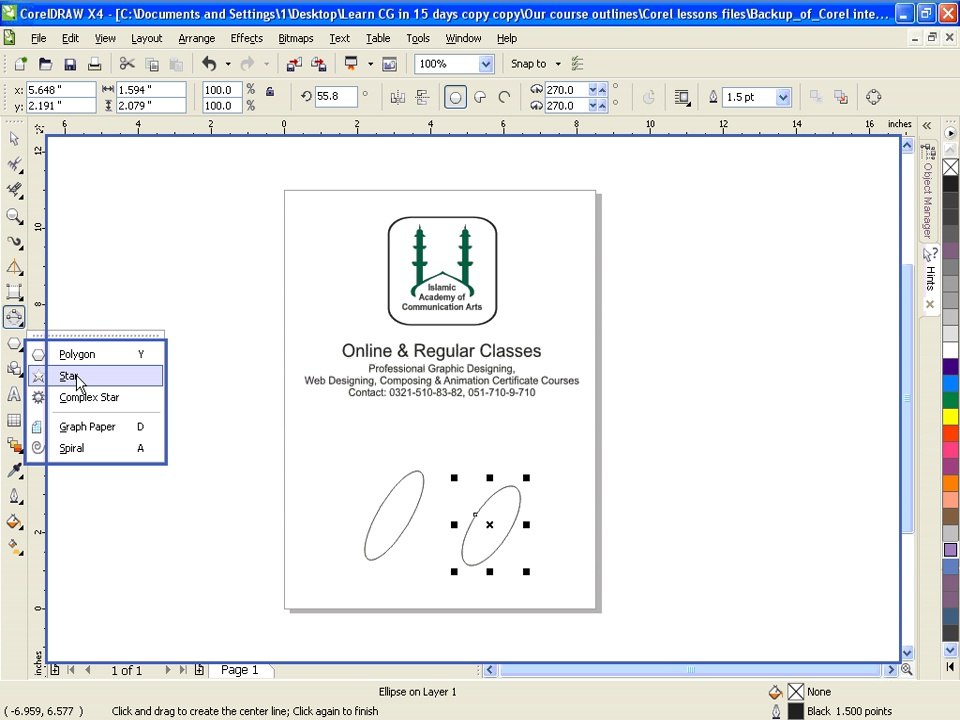Select the Shape edit tool

point(14,164)
